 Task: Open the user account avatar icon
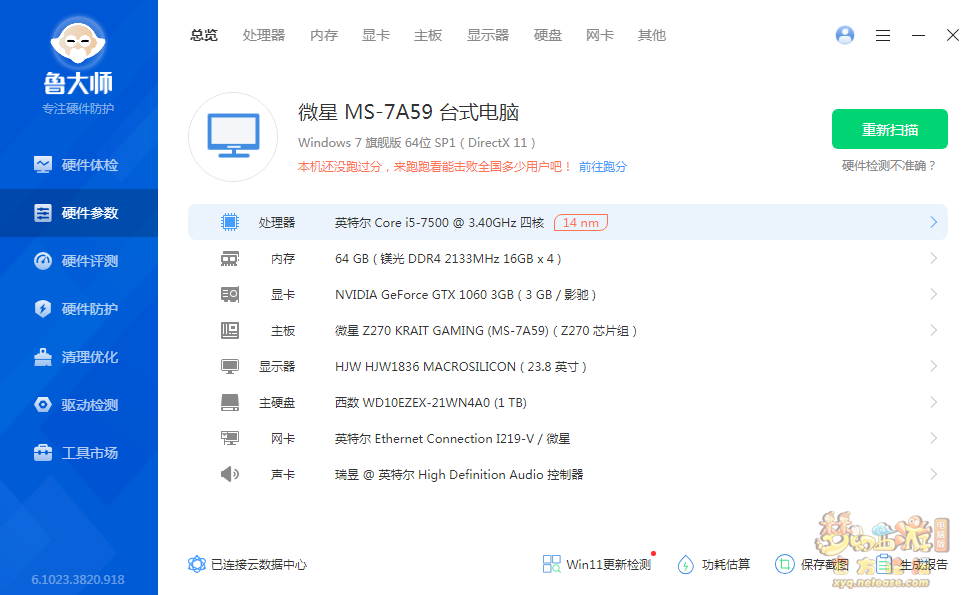(x=845, y=35)
